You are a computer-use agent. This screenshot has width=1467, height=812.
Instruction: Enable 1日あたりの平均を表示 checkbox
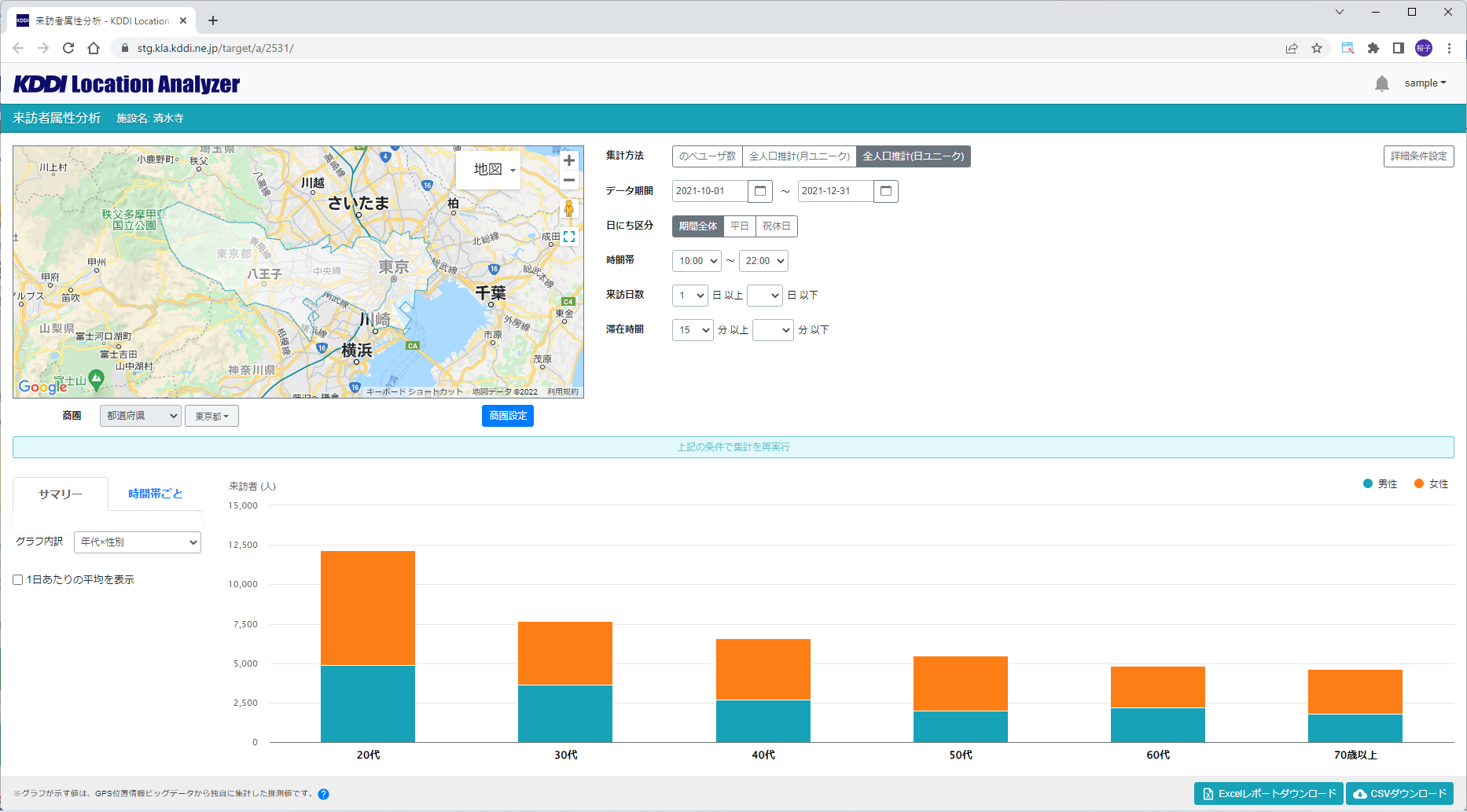[18, 580]
